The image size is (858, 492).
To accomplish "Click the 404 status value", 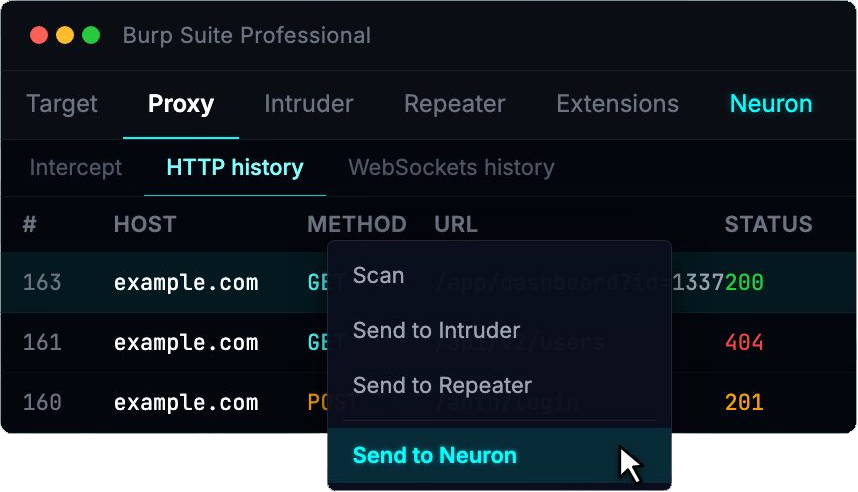I will [x=744, y=343].
